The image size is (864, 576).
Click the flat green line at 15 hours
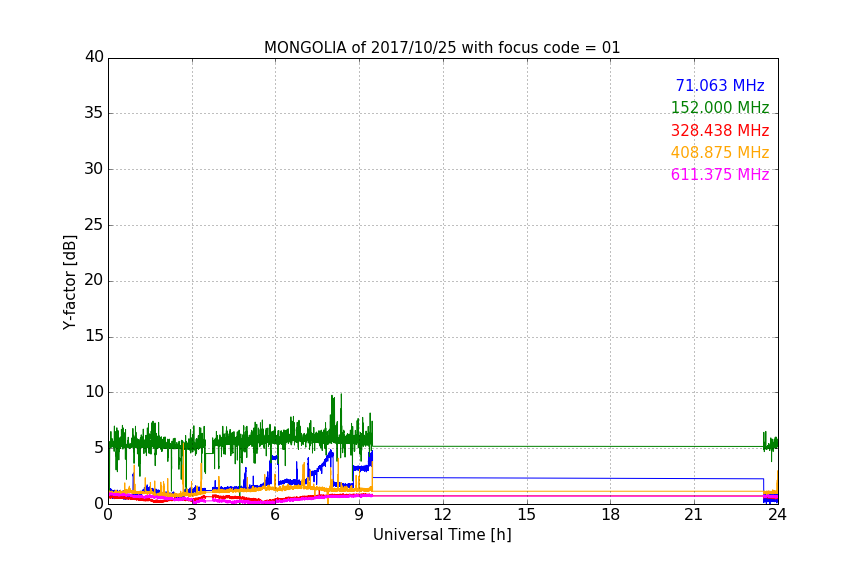(527, 446)
